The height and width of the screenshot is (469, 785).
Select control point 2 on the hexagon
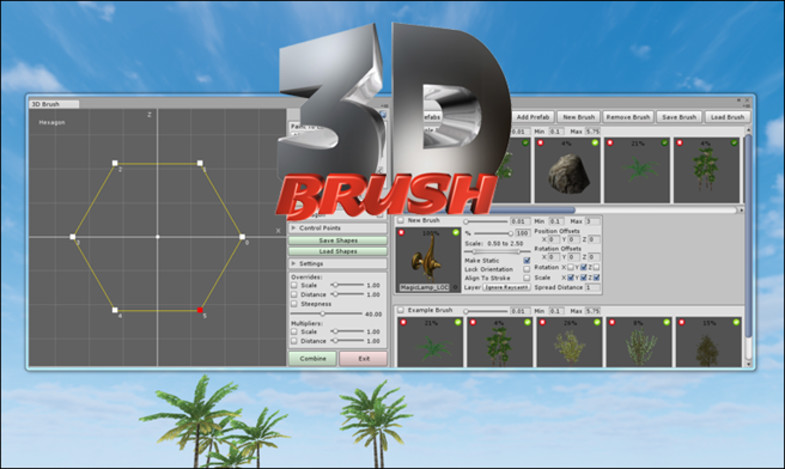coord(115,163)
